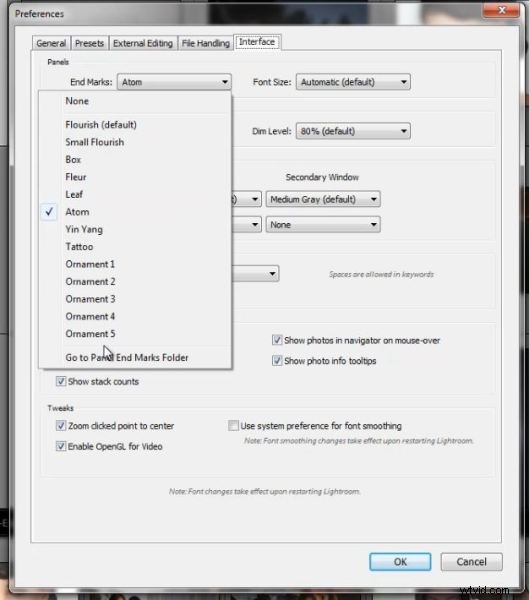Open Go to Panel End Marks Folder

pos(135,358)
